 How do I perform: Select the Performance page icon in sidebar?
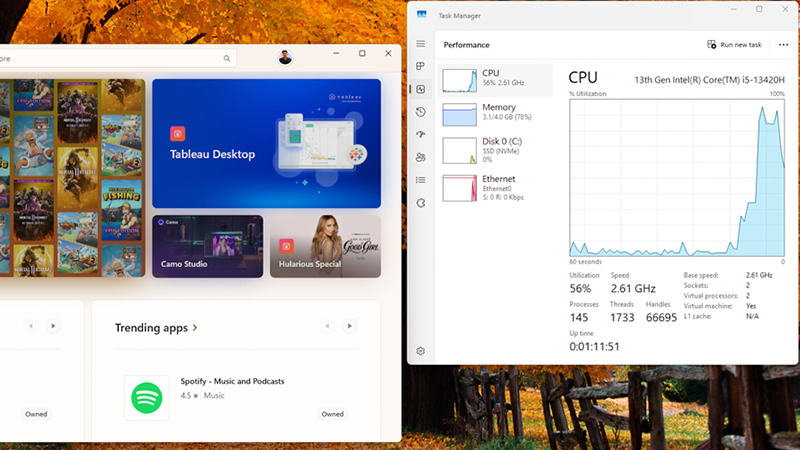coord(420,89)
